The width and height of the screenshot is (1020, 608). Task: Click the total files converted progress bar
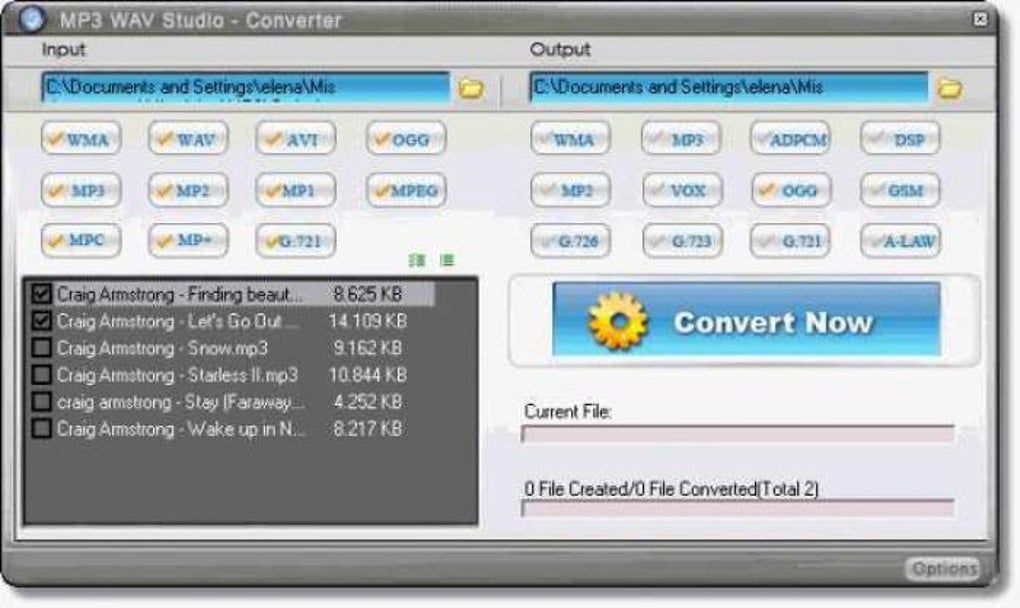[x=738, y=509]
